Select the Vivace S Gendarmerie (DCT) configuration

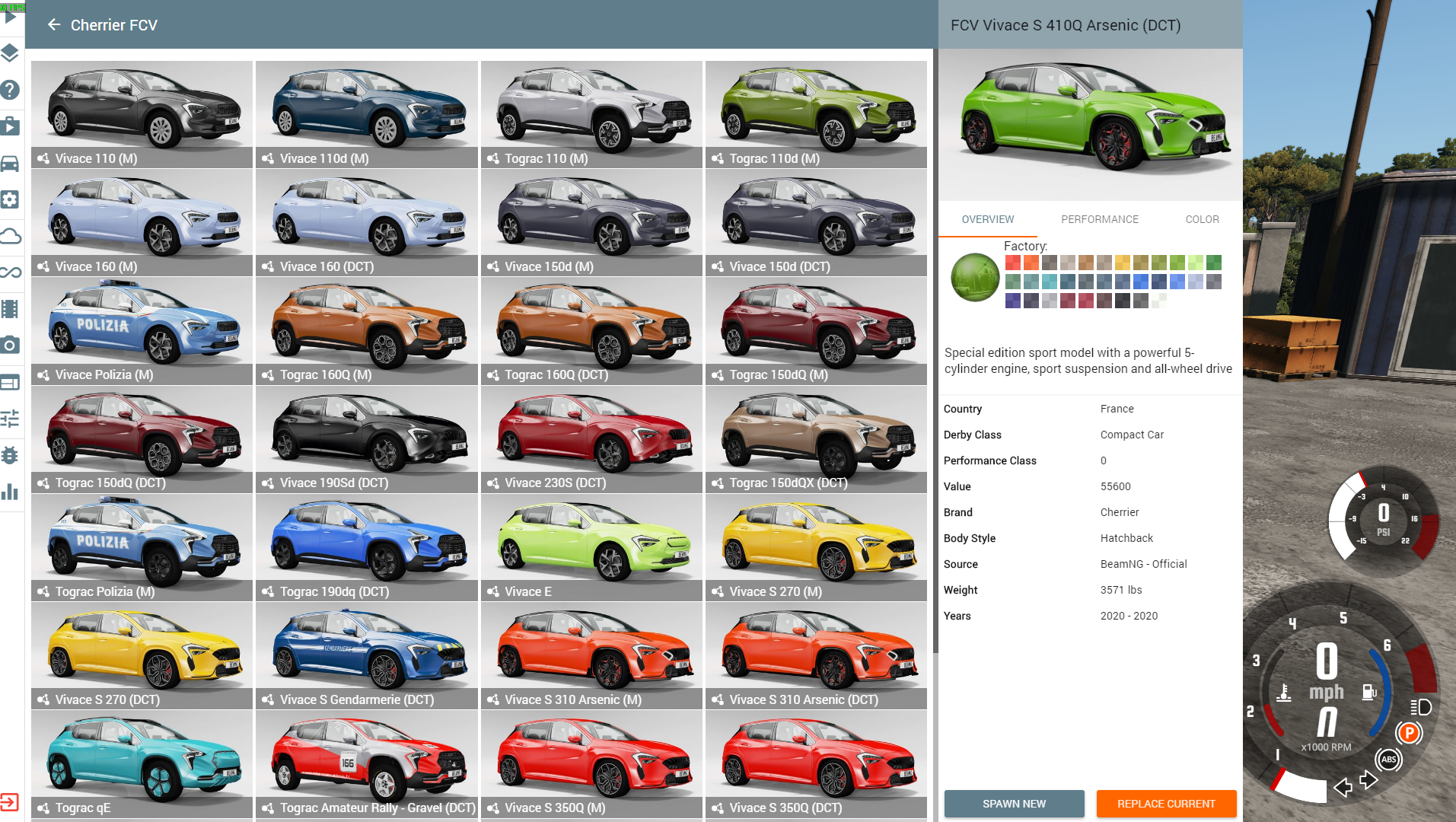(x=367, y=655)
